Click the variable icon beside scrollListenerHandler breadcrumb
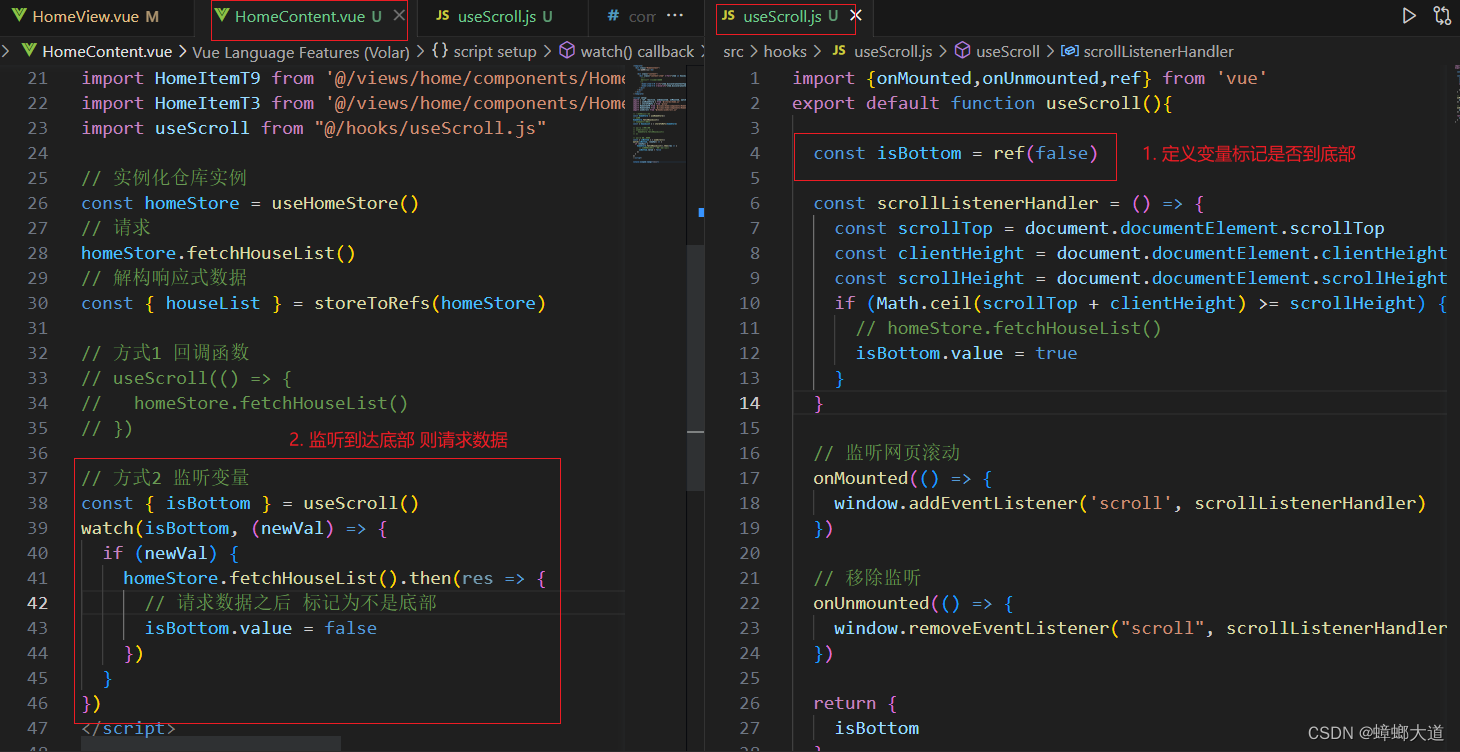Screen dimensions: 1460x752 [x=1069, y=51]
